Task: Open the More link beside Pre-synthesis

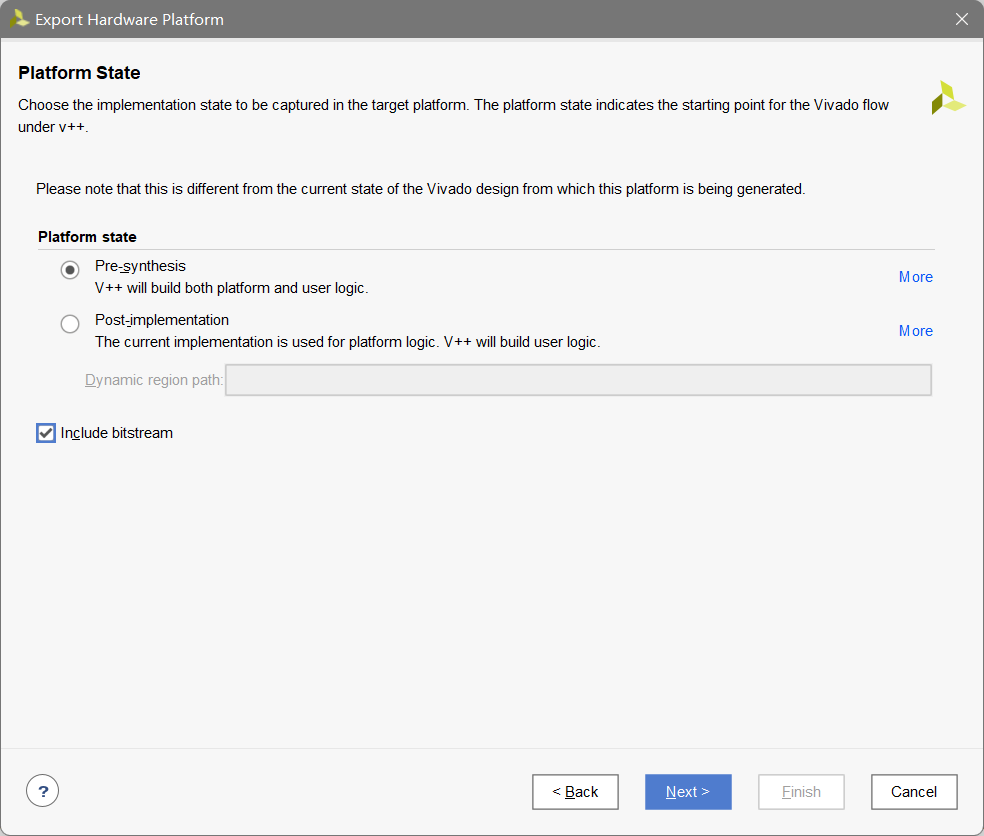Action: point(915,277)
